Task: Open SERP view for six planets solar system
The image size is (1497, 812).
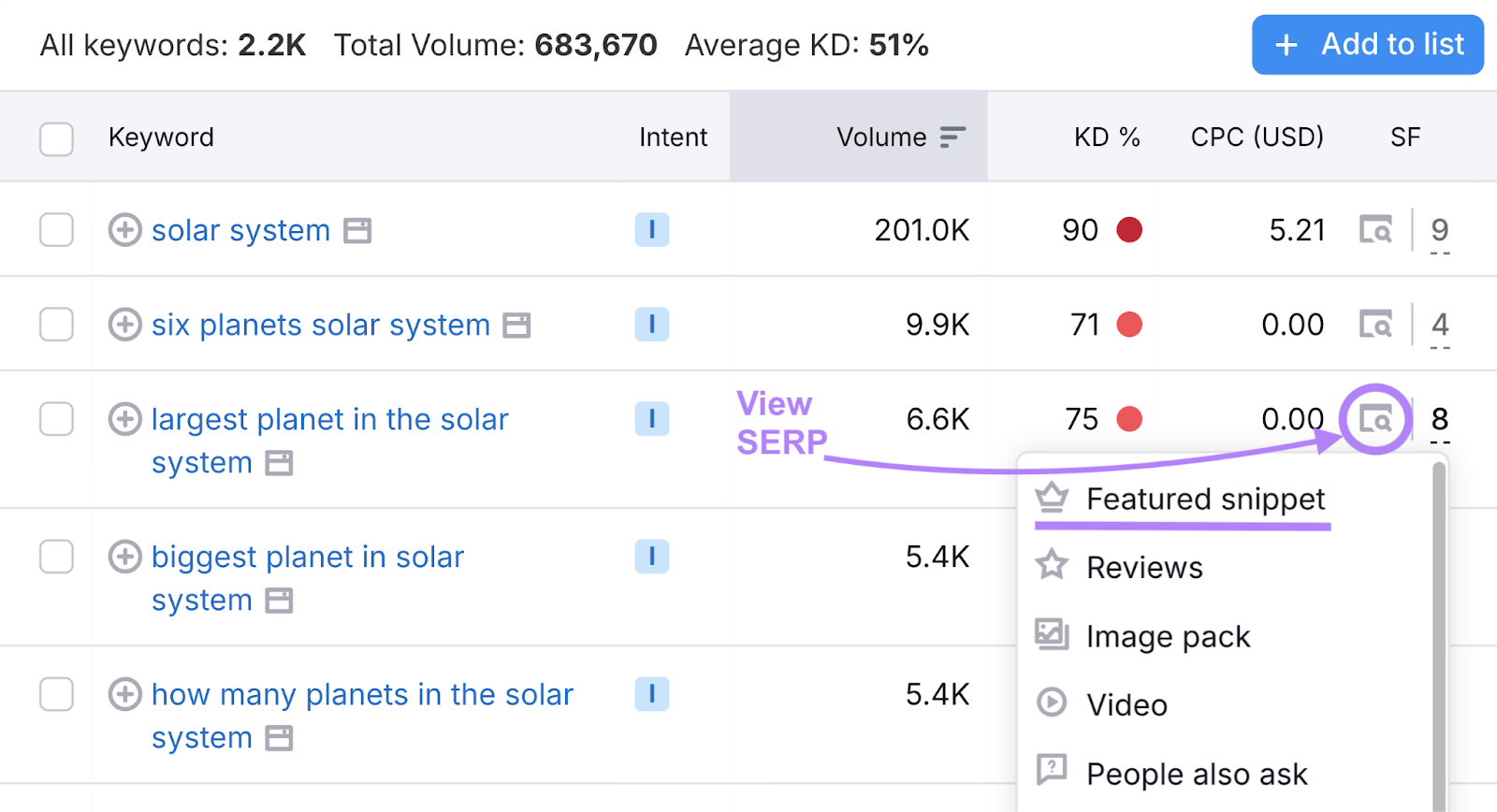Action: coord(1375,325)
